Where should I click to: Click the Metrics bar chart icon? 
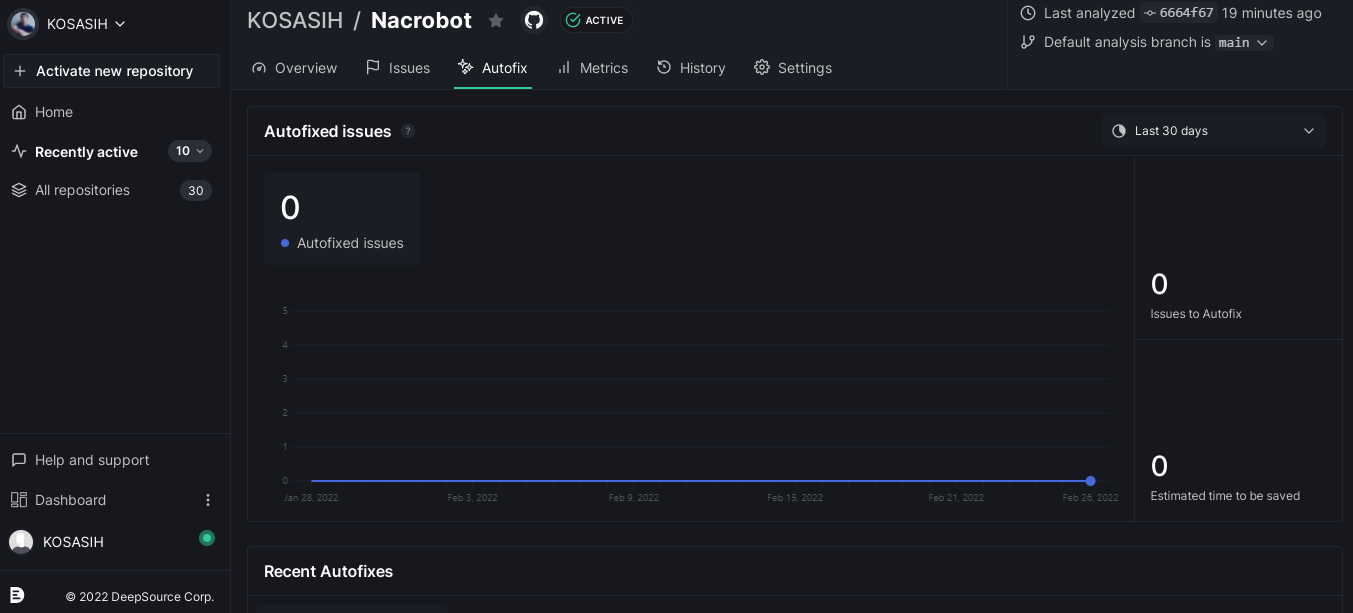[564, 67]
